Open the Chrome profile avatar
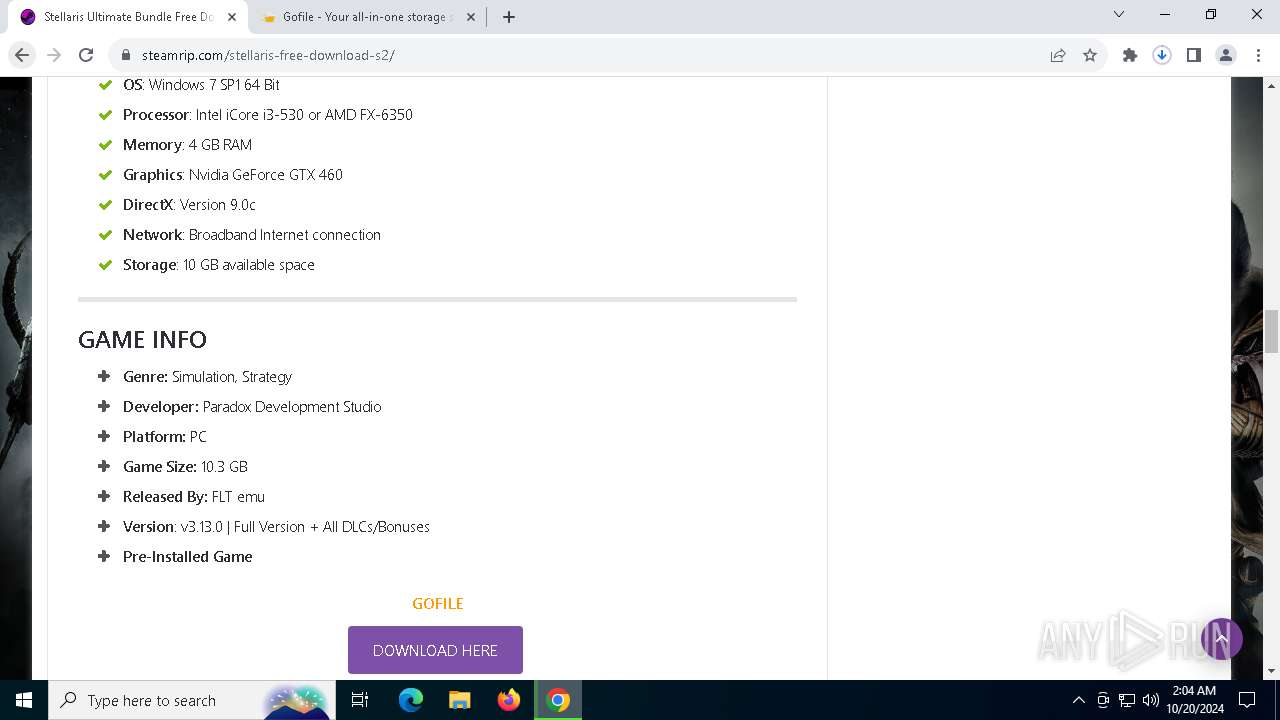The image size is (1280, 720). coord(1226,55)
